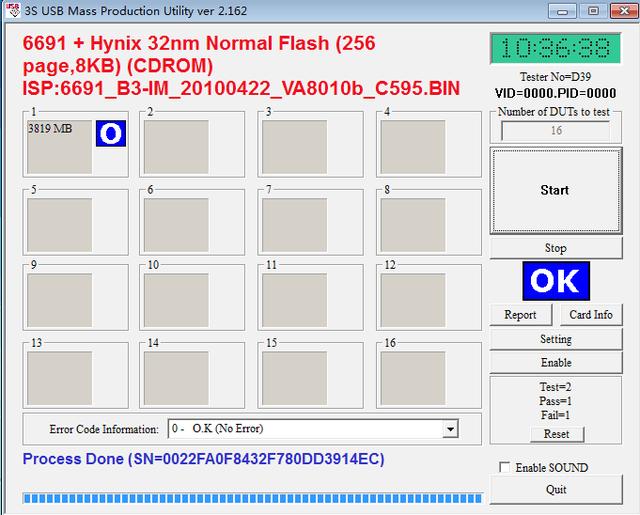Click the Number of DUTs to test field
This screenshot has width=640, height=515.
coord(556,131)
